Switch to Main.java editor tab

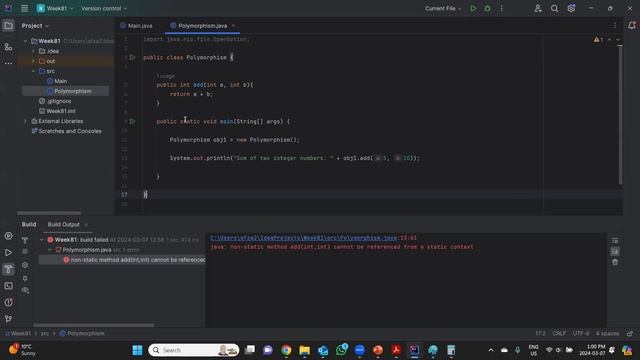(136, 25)
